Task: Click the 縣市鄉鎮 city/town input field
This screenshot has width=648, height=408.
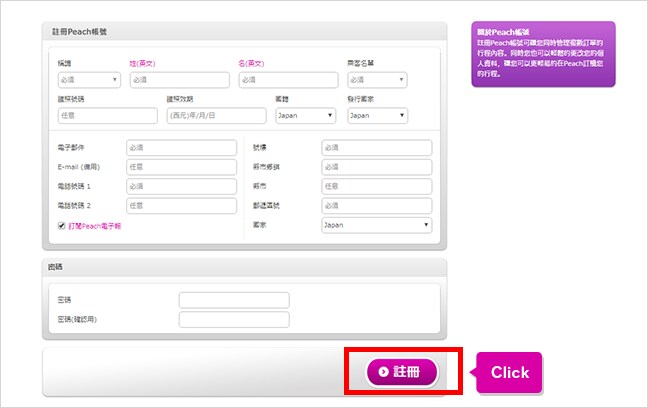Action: point(377,167)
